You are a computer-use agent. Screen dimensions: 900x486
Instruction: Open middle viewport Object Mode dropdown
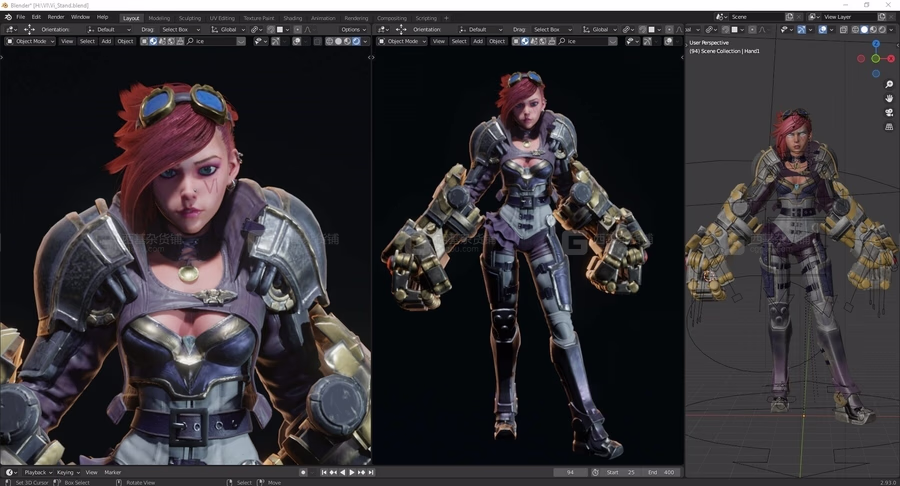pos(402,41)
